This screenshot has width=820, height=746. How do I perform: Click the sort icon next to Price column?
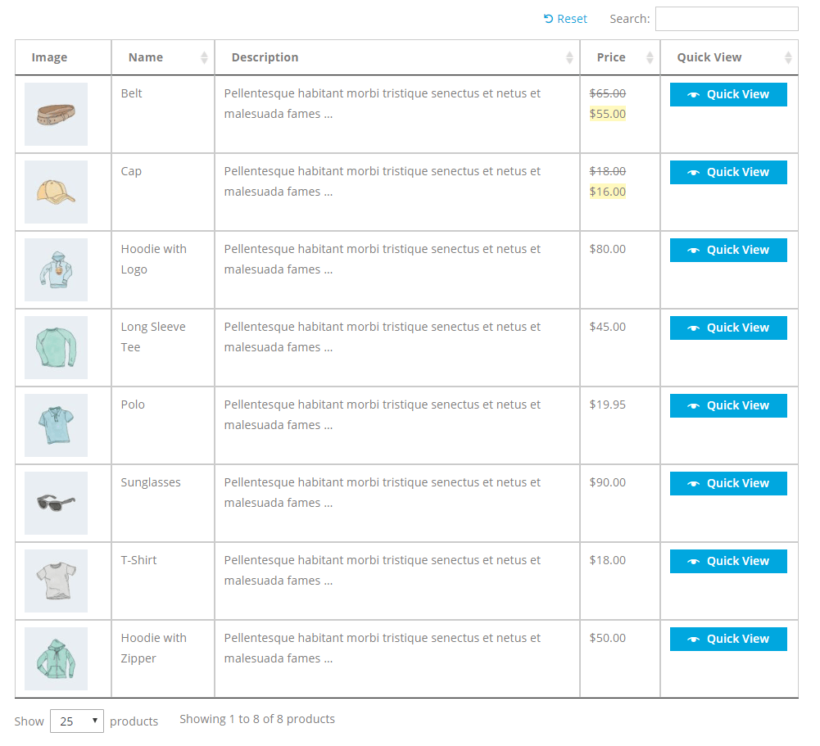[x=649, y=58]
